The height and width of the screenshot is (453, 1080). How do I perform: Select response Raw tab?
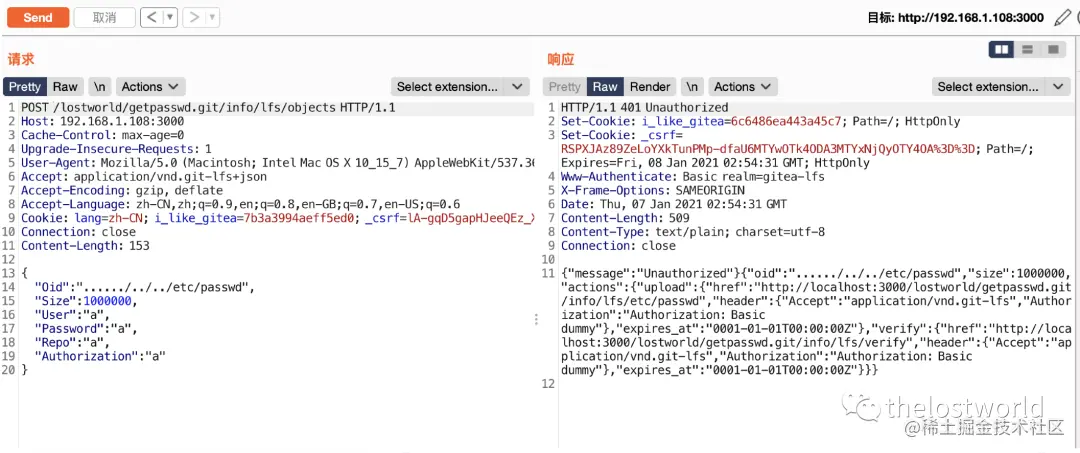click(x=605, y=87)
